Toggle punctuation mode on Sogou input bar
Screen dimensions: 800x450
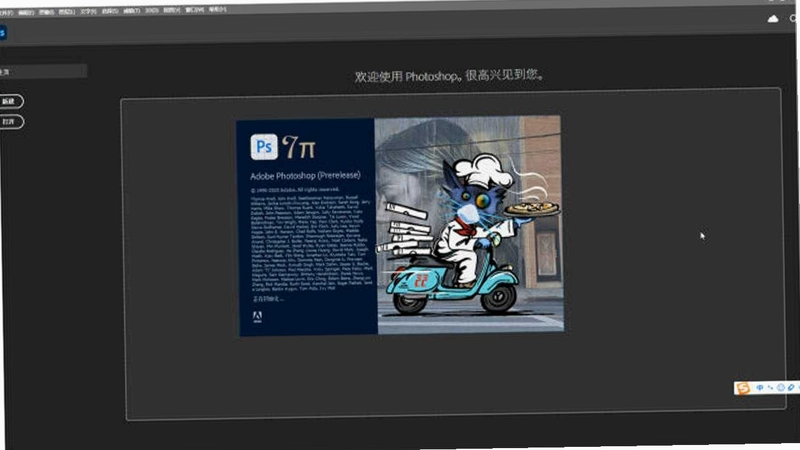click(x=770, y=388)
